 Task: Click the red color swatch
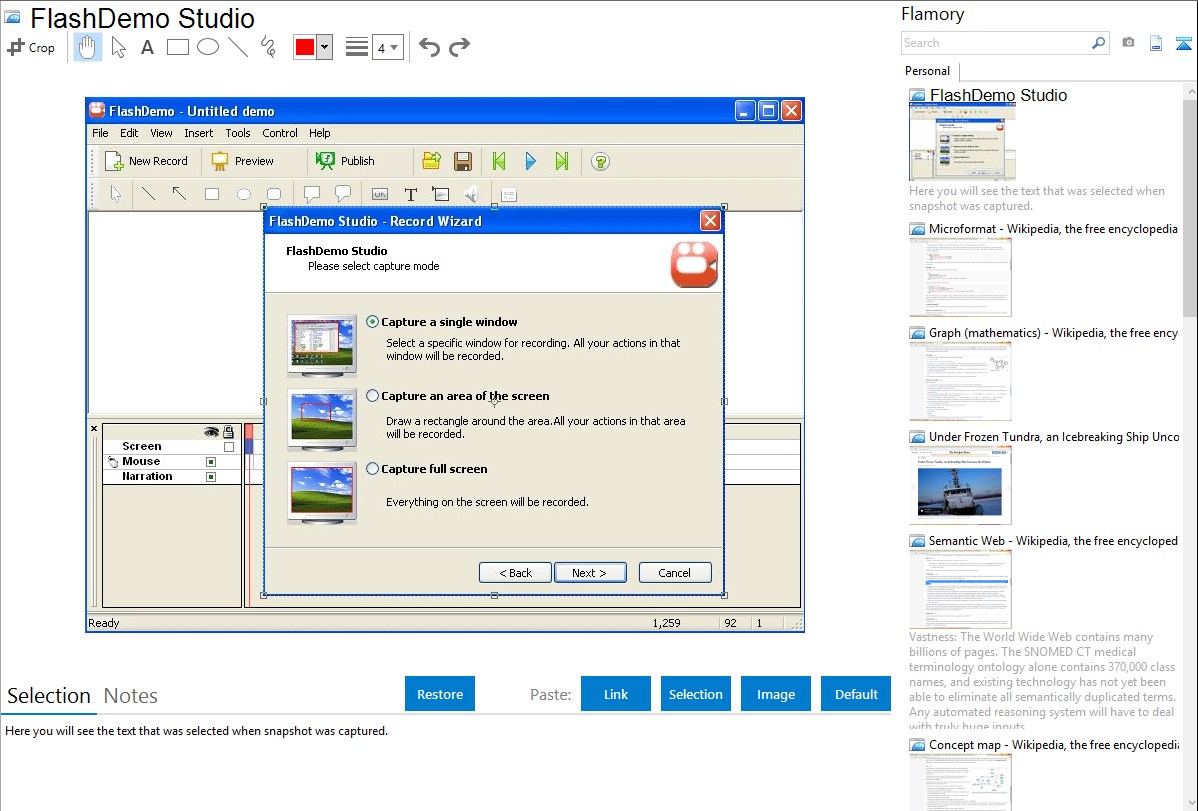[x=305, y=47]
